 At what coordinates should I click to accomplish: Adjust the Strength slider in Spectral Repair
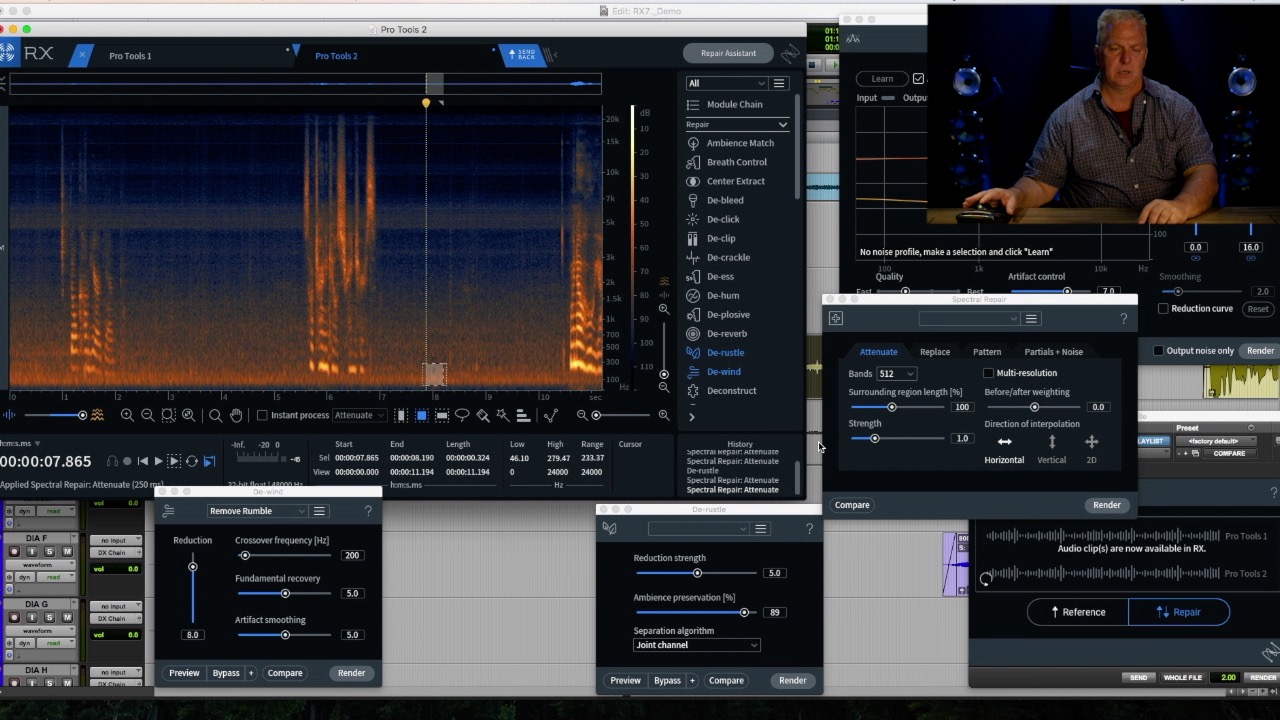click(x=896, y=439)
